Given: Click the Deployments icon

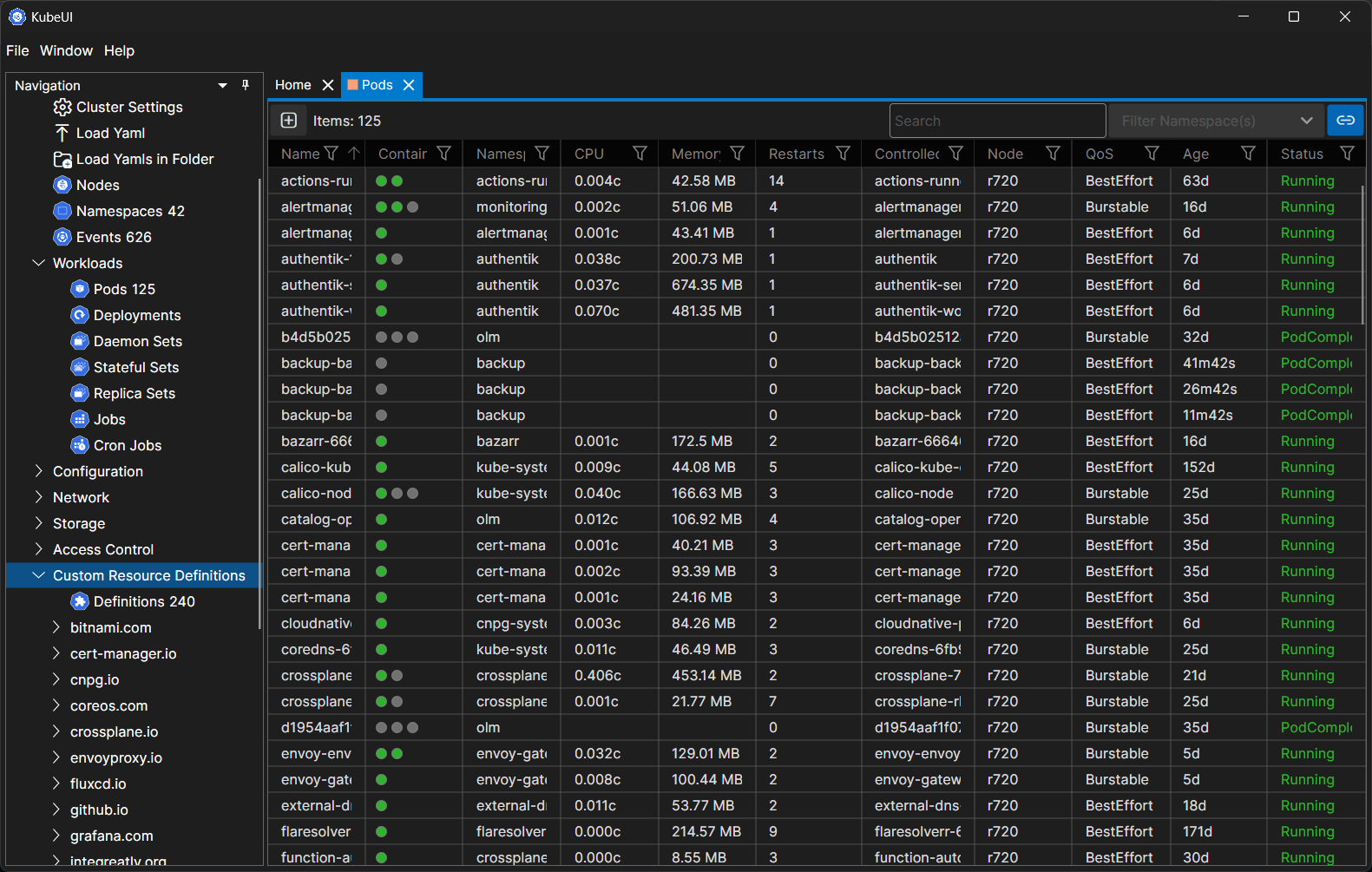Looking at the screenshot, I should click(80, 315).
